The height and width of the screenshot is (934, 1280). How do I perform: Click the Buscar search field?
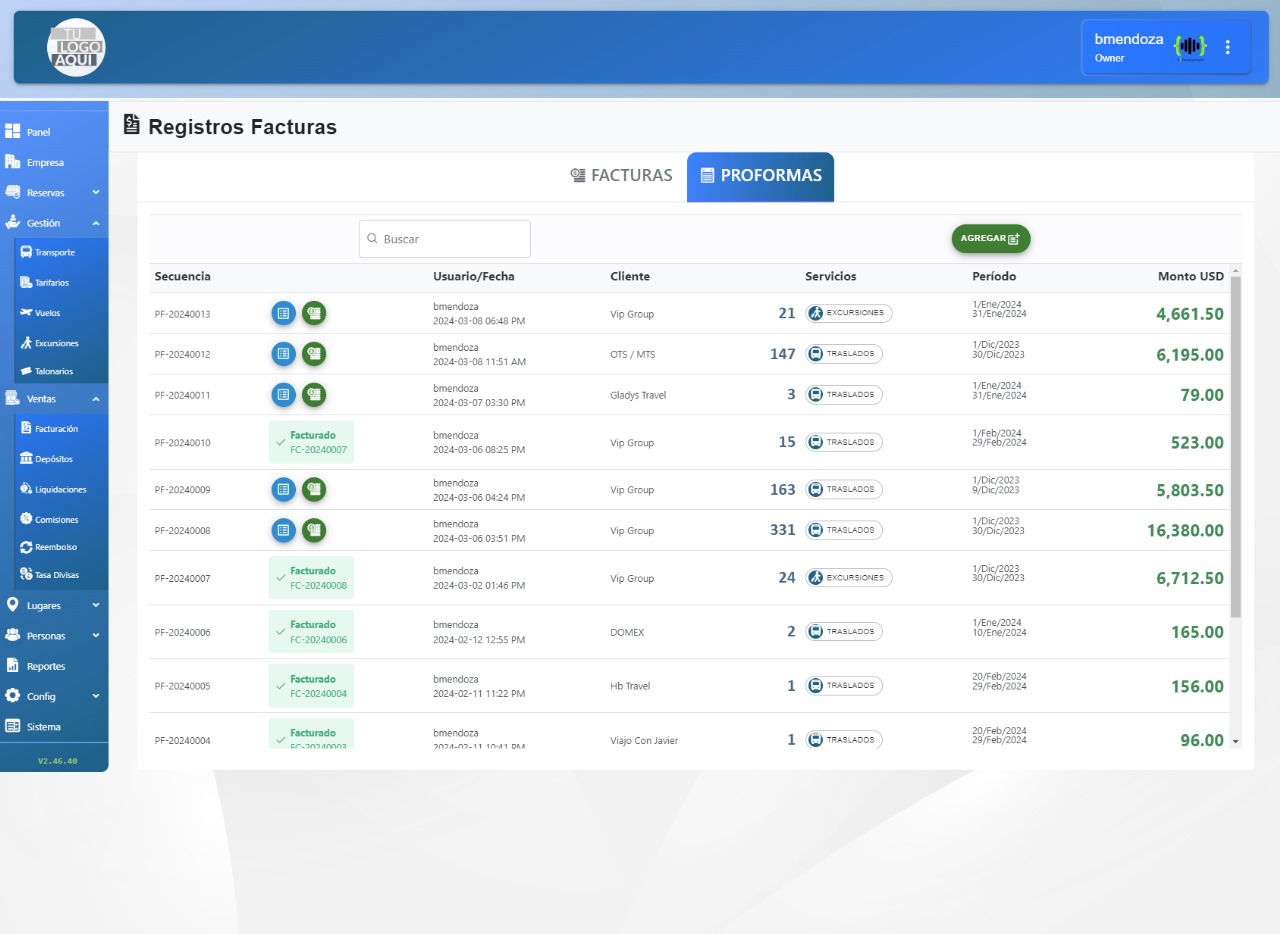coord(445,239)
